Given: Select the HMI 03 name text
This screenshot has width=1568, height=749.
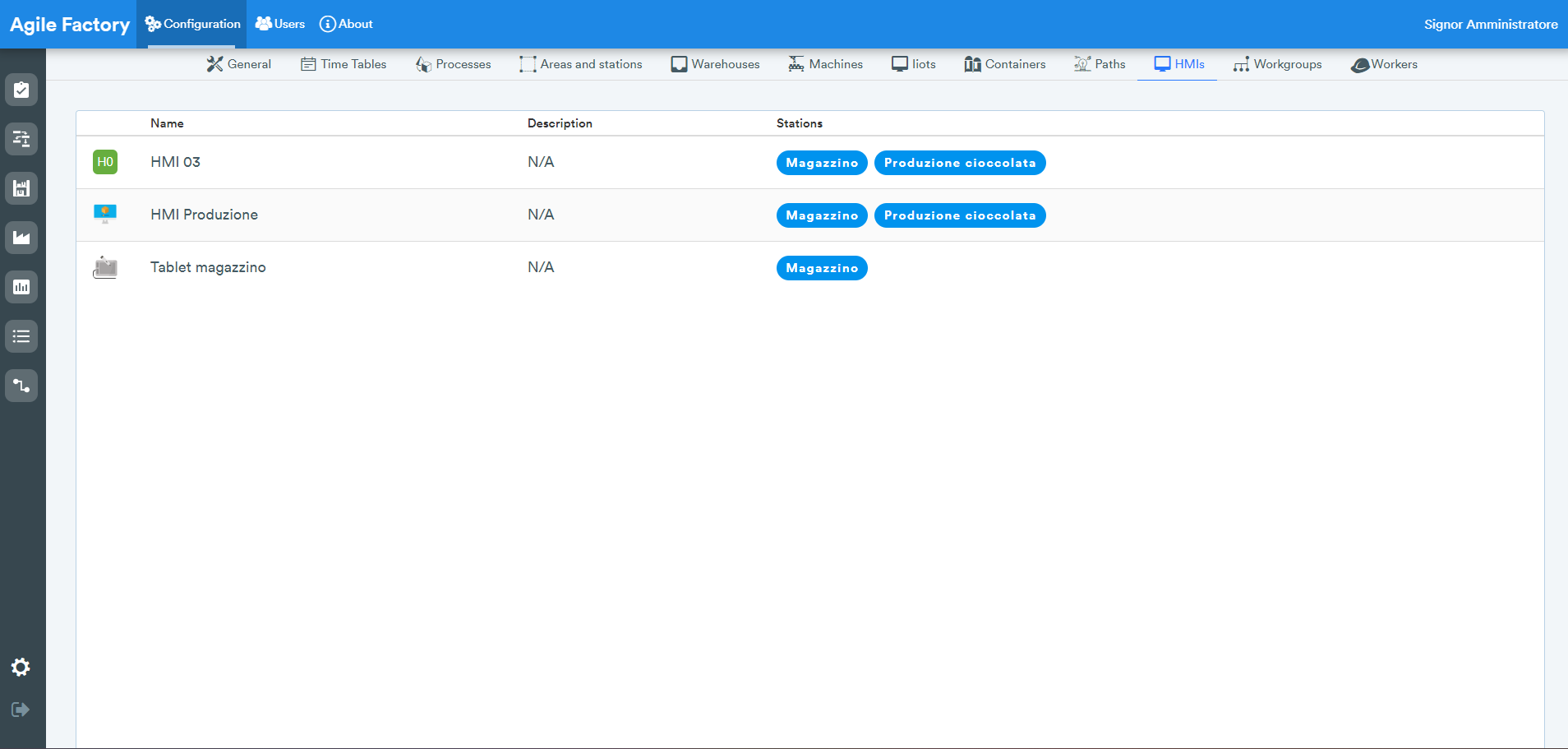Looking at the screenshot, I should pos(175,162).
